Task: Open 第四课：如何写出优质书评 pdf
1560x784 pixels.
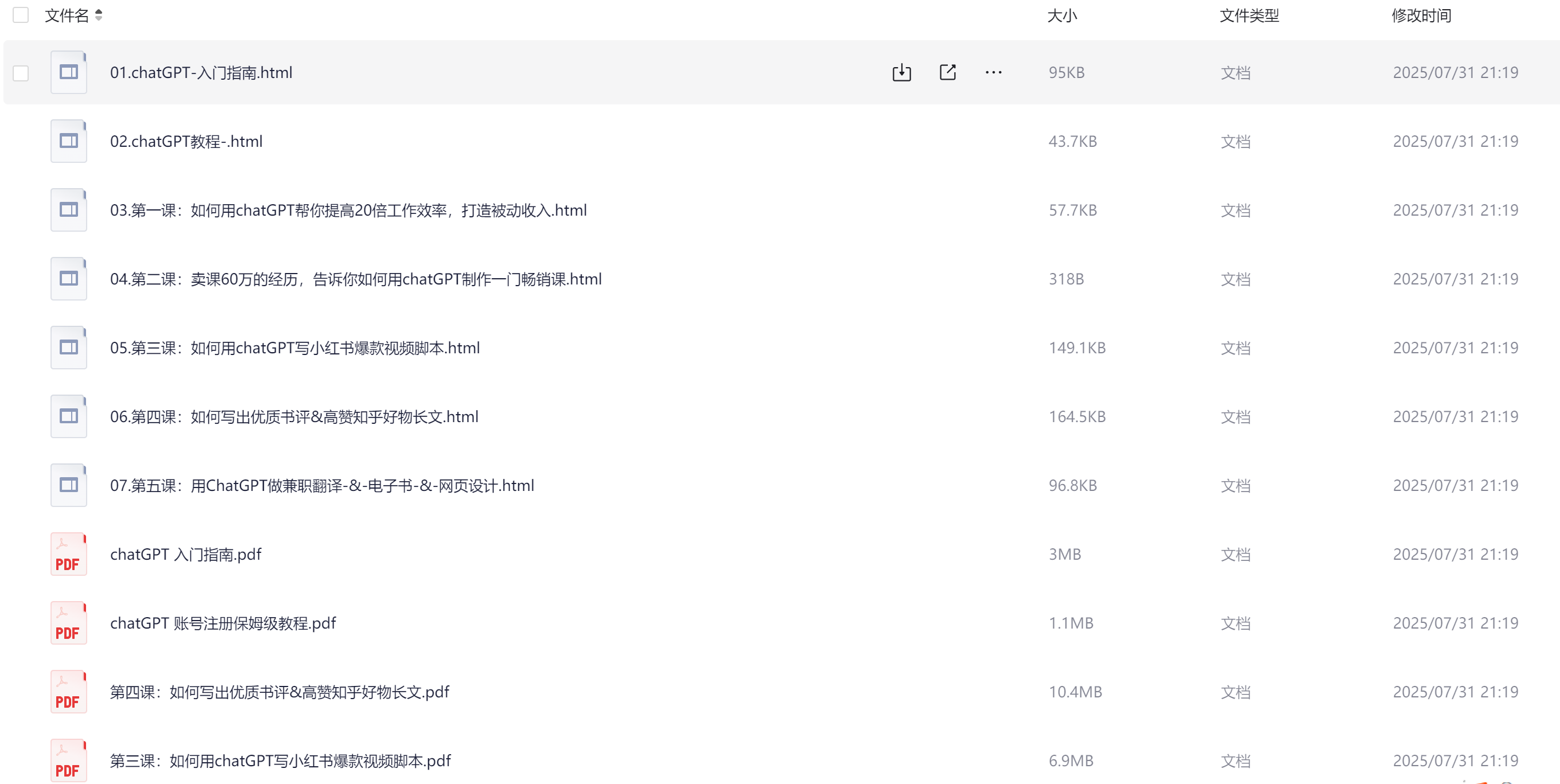Action: click(x=279, y=692)
